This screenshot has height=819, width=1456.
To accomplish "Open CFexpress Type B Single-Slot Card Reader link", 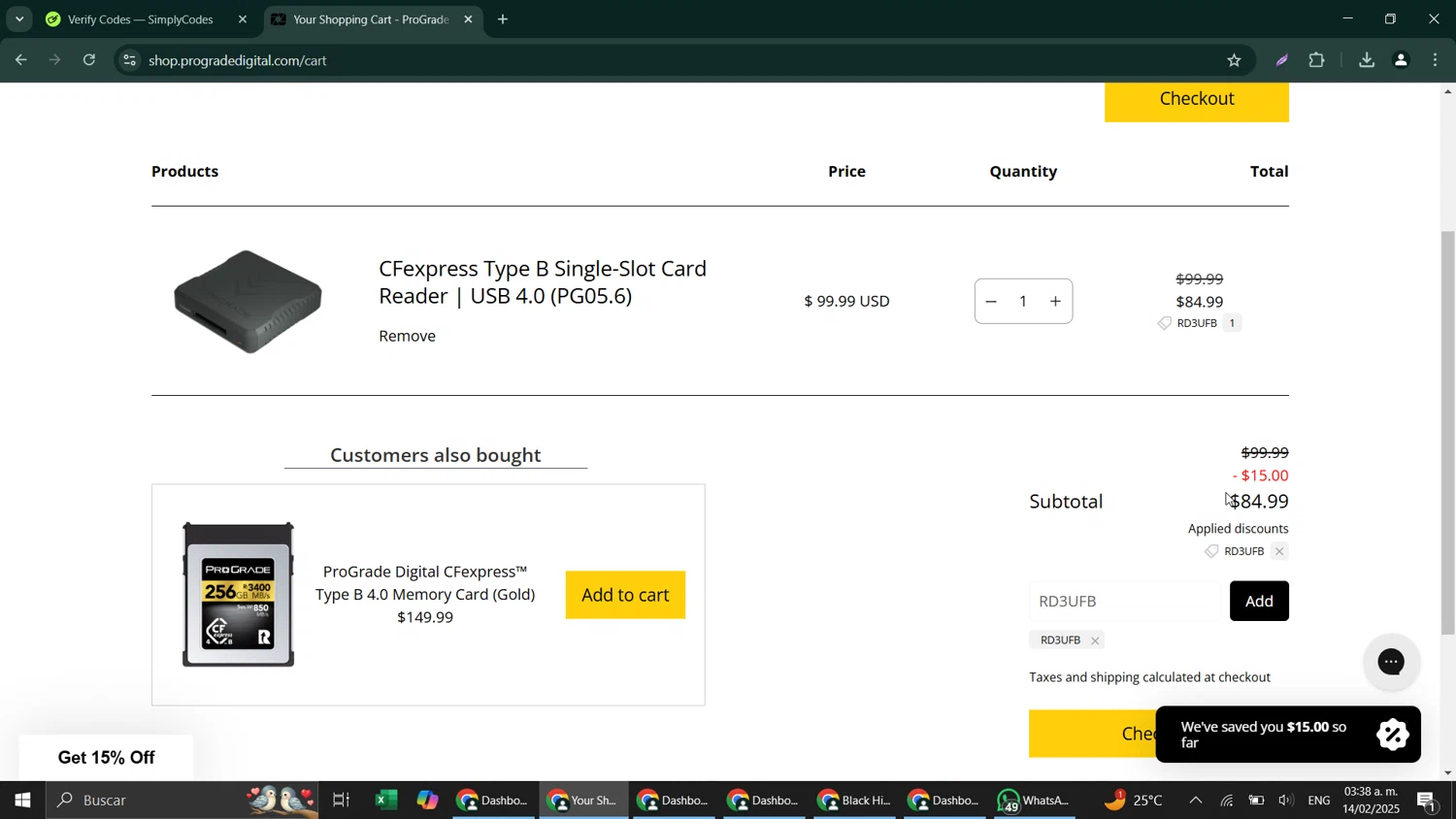I will point(543,281).
